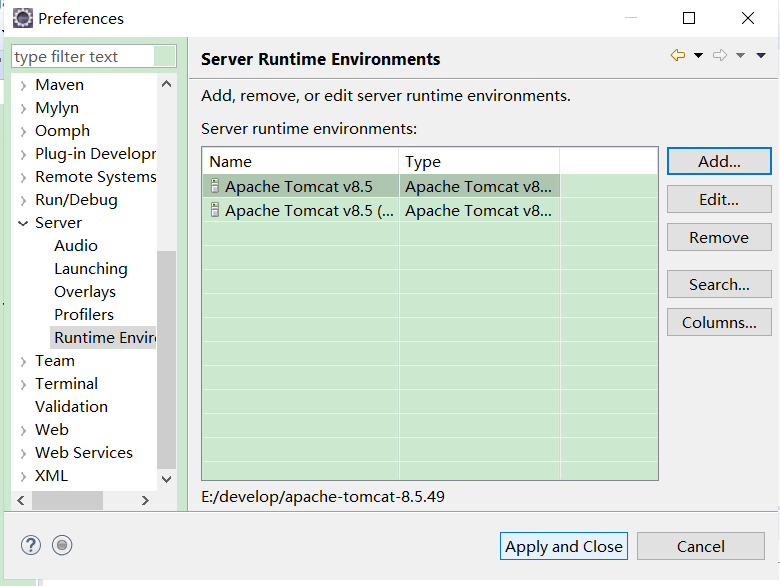Click the Columns... button

(719, 322)
